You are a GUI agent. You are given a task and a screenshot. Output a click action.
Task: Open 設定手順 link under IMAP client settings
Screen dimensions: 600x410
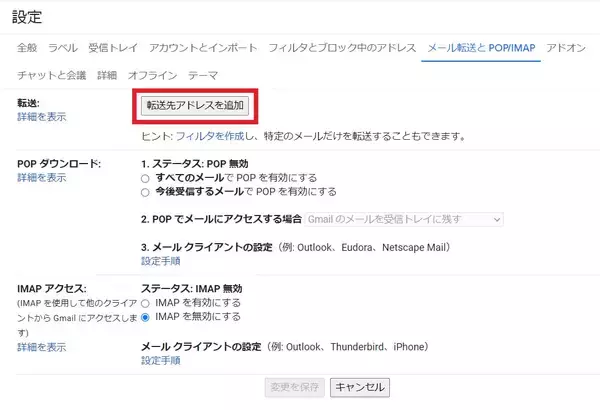tap(161, 361)
